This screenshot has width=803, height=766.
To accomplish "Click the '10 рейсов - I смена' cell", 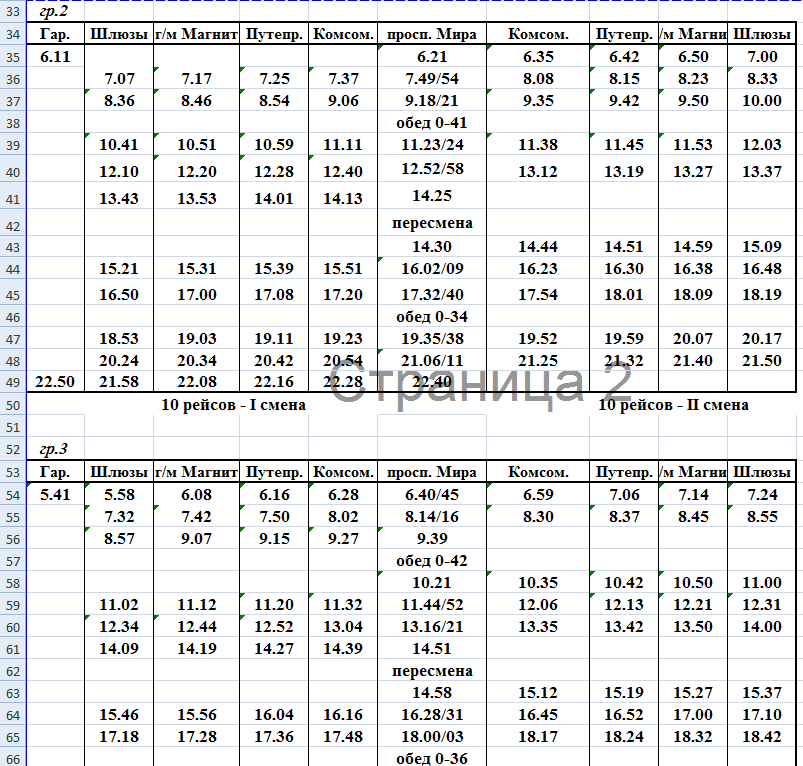I will pos(233,405).
